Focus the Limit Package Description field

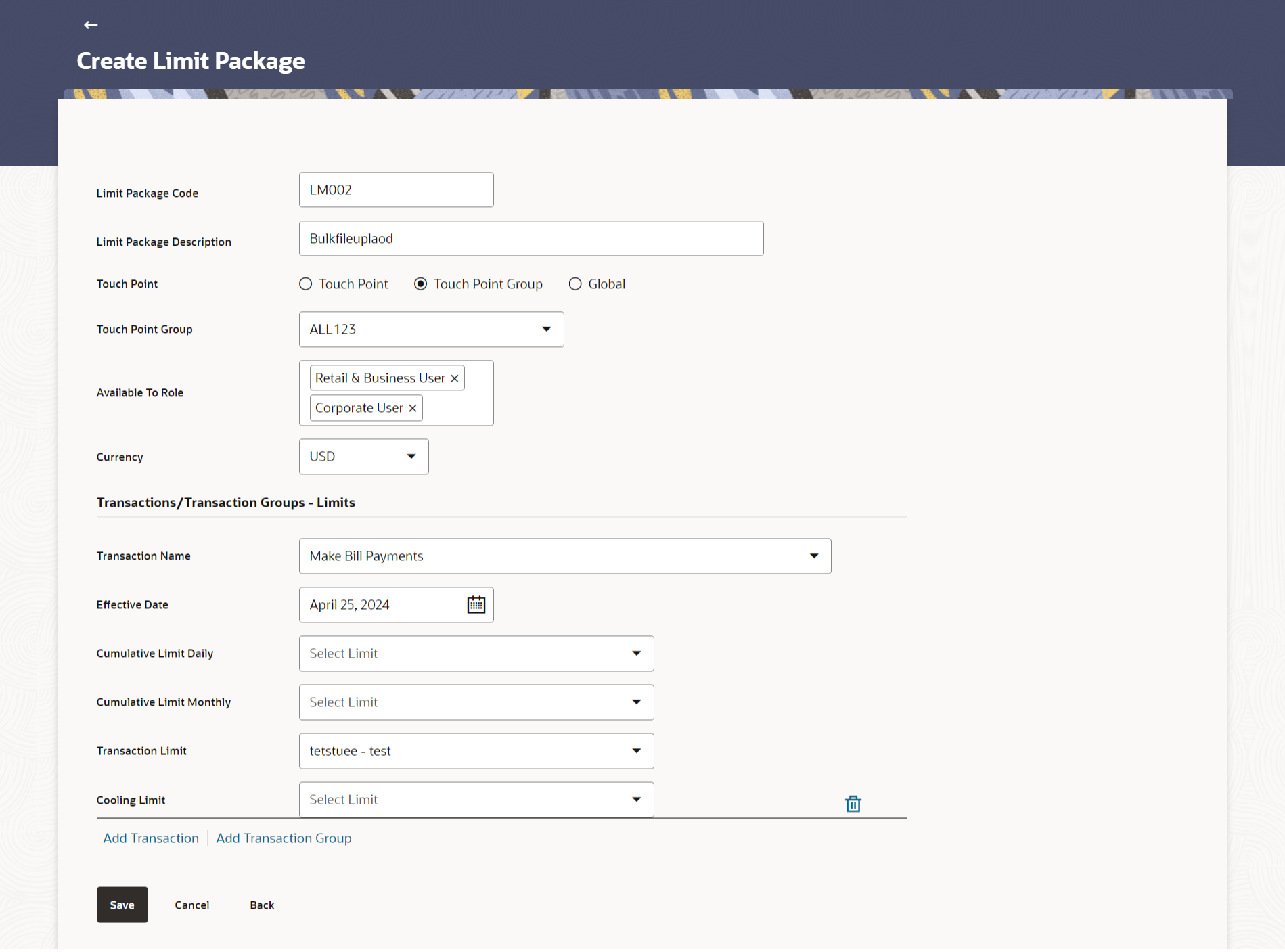click(531, 238)
